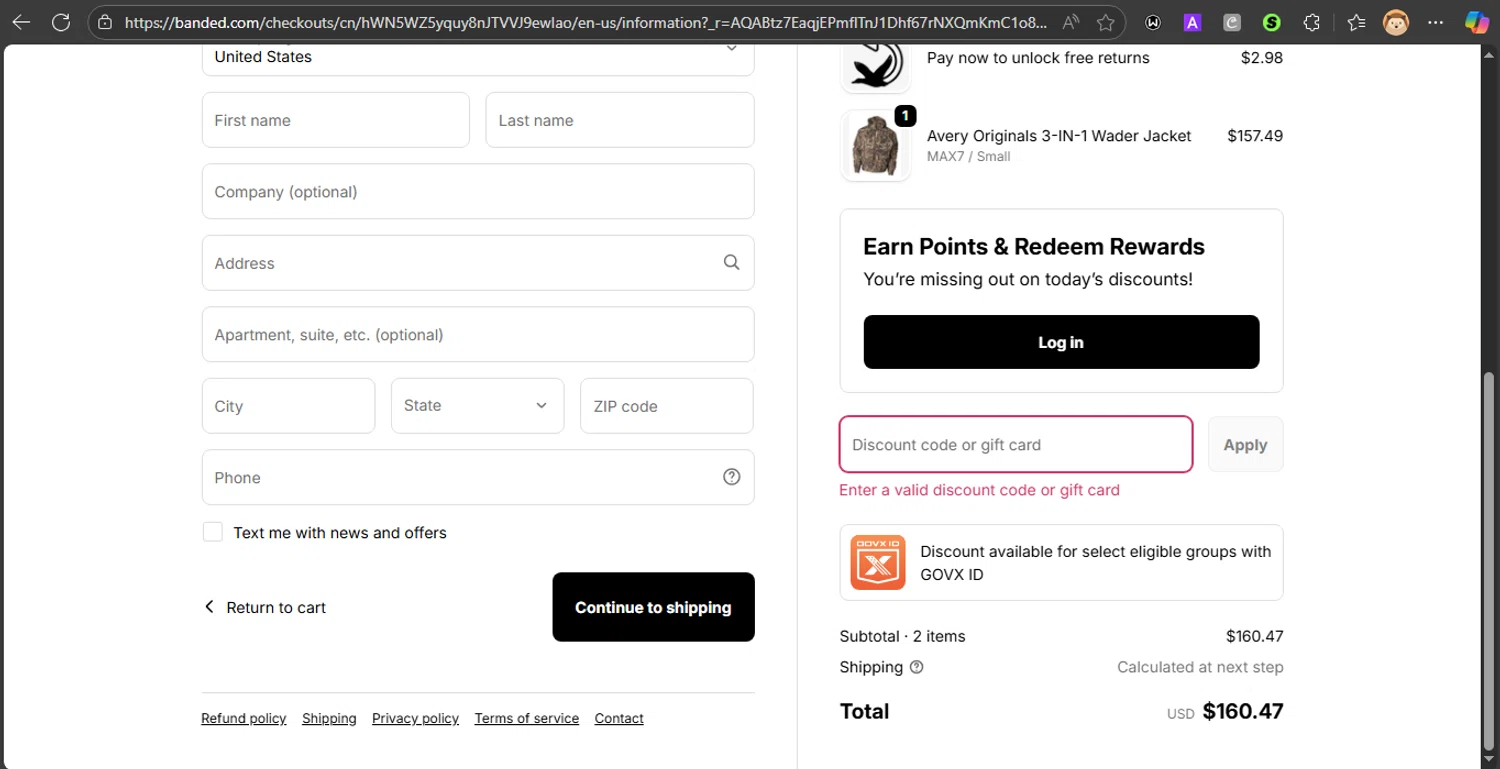Click the Total $160.47 amount
This screenshot has height=769, width=1500.
(x=1242, y=711)
